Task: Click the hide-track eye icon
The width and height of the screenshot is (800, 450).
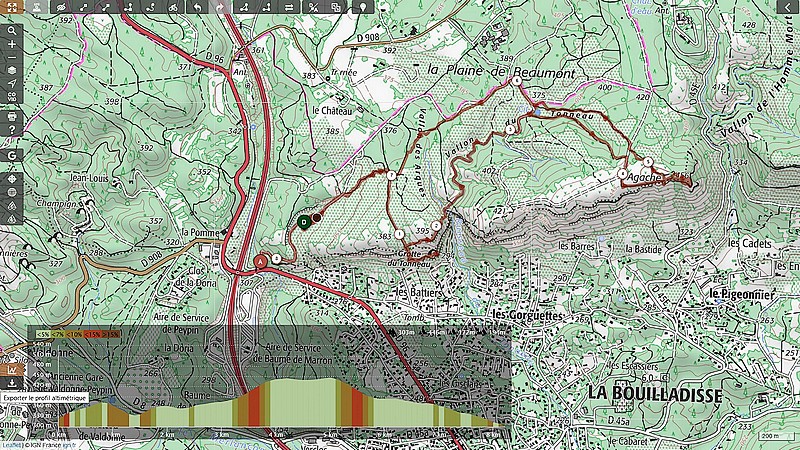Action: tap(61, 7)
